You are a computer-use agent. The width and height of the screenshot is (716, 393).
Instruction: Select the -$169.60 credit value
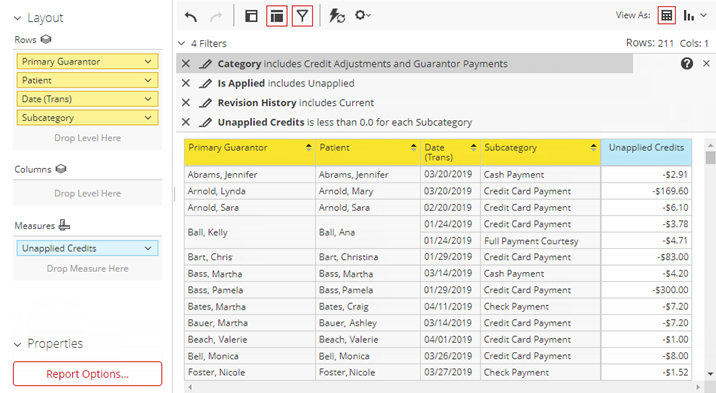click(646, 191)
